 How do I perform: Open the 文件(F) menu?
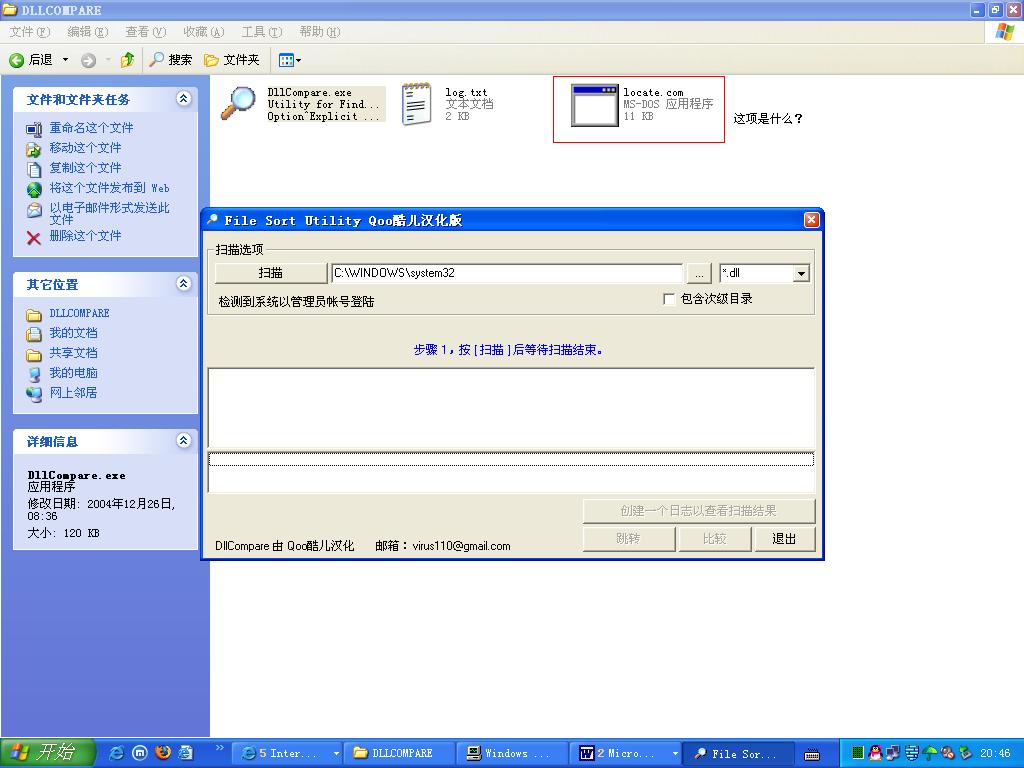point(29,31)
